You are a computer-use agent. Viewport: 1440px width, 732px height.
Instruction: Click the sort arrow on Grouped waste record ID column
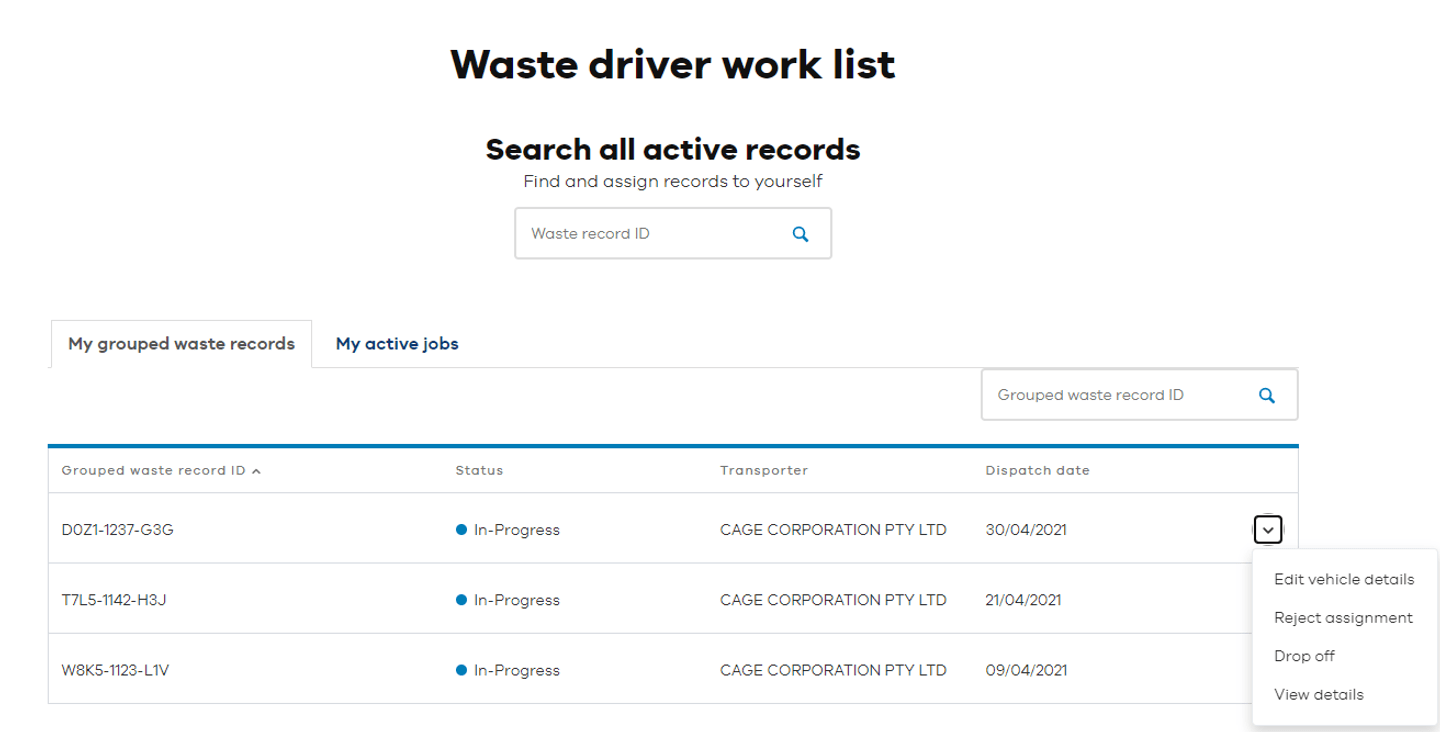point(257,470)
